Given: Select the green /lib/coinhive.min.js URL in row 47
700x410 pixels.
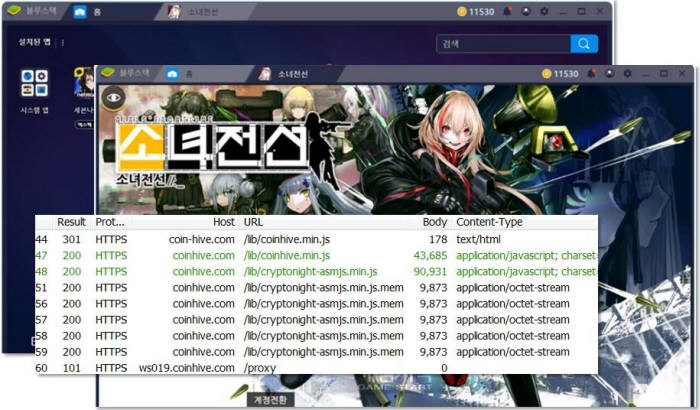Looking at the screenshot, I should coord(287,255).
